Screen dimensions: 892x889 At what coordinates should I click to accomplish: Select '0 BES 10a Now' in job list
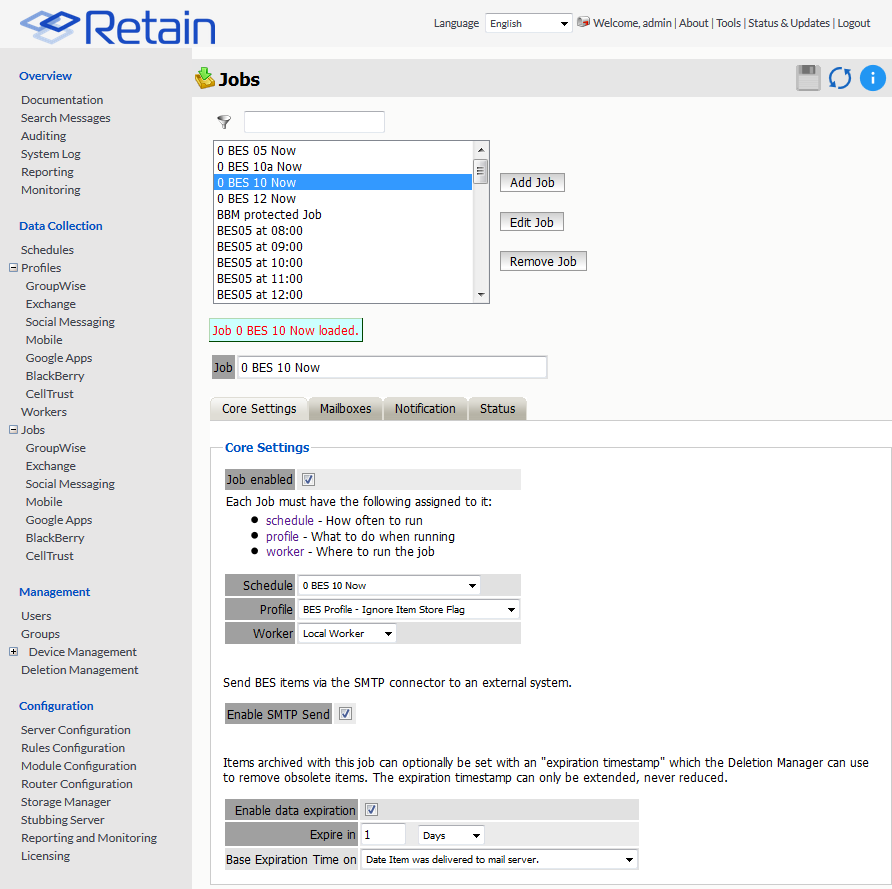tap(343, 167)
